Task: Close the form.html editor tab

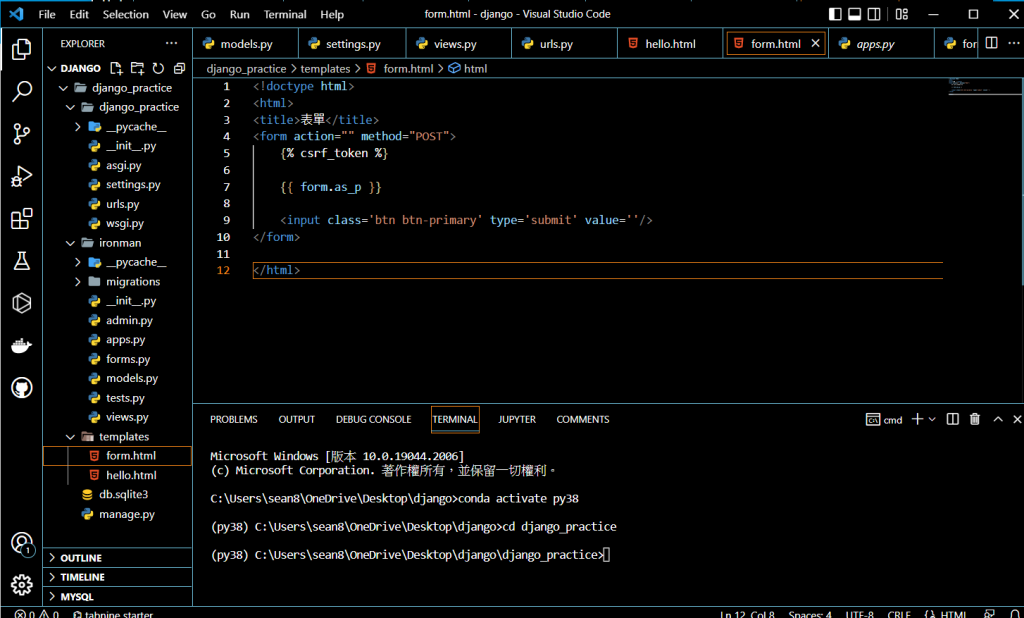Action: 815,43
